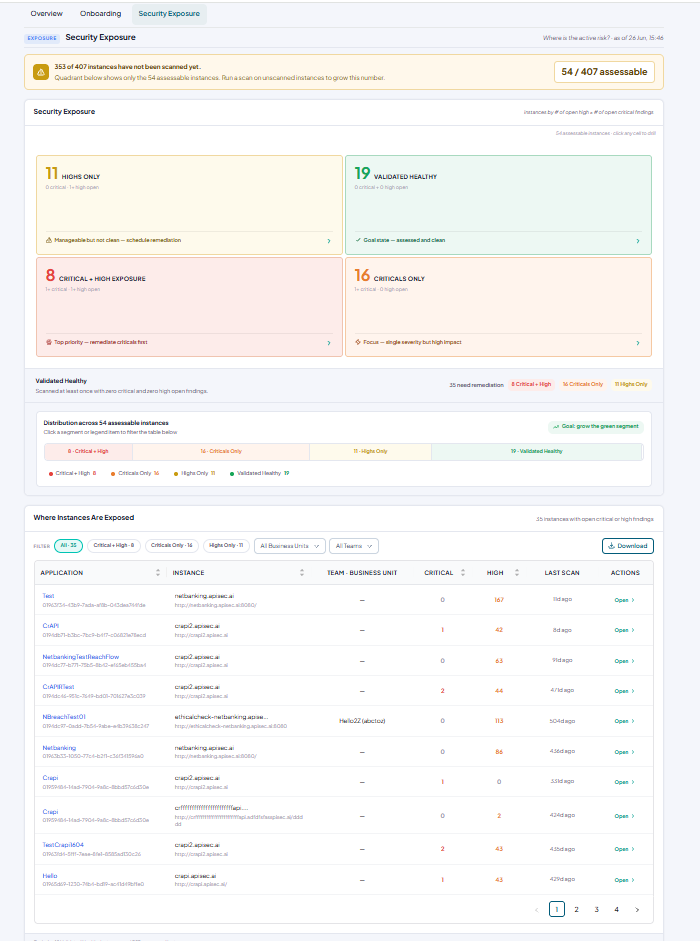Click the Highs Only legend item

(195, 474)
